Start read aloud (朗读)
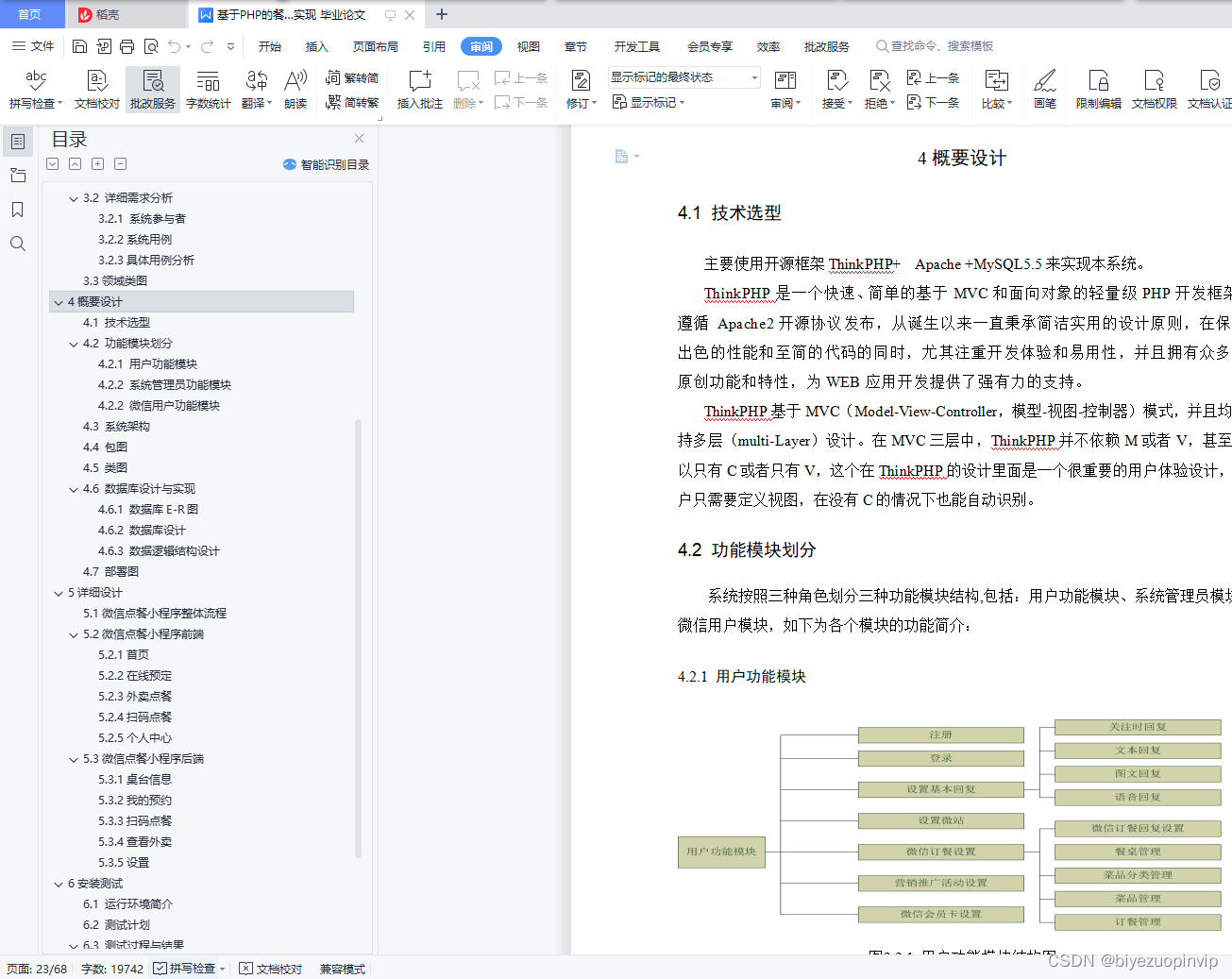Image resolution: width=1232 pixels, height=979 pixels. 295,90
